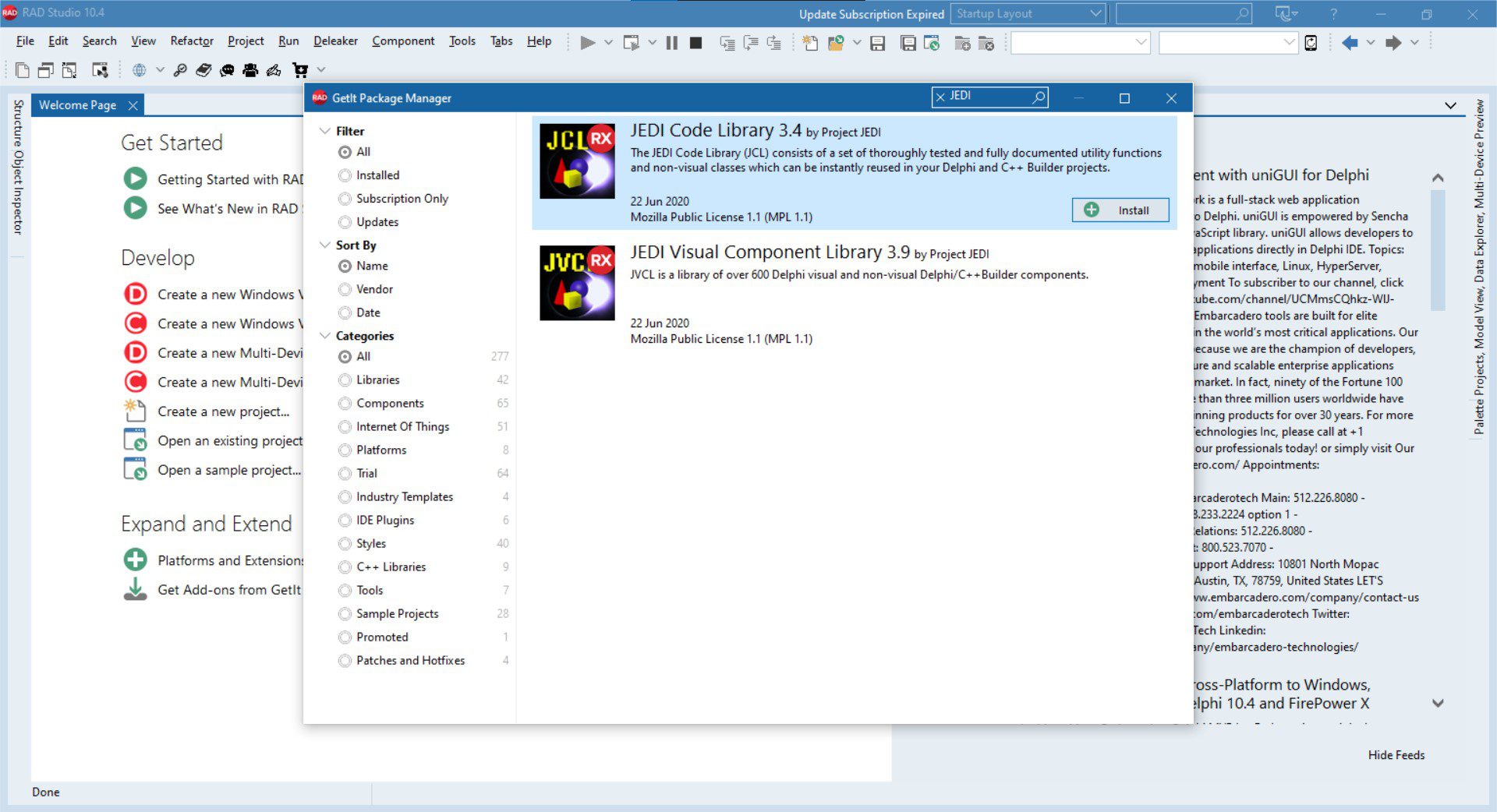The width and height of the screenshot is (1497, 812).
Task: Click the book documentation icon in toolbar
Action: pos(203,70)
